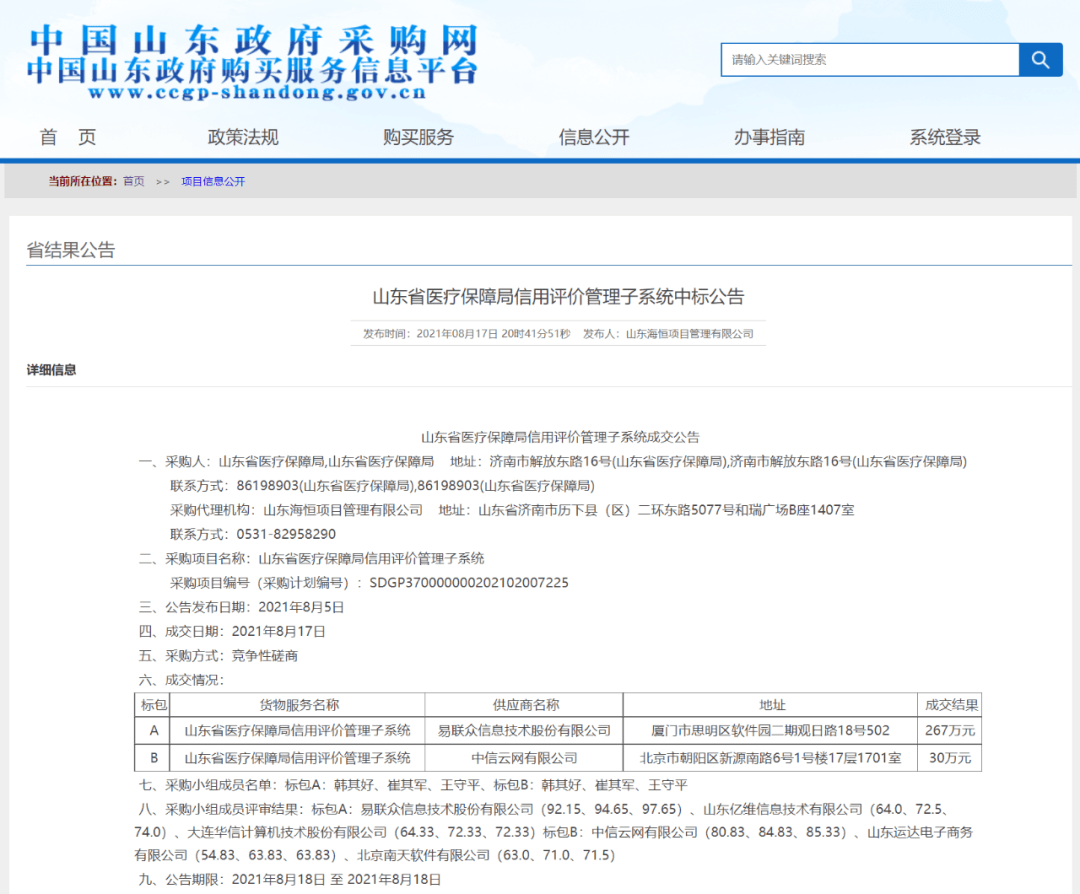Select the 省结果公告 section heading

(71, 249)
